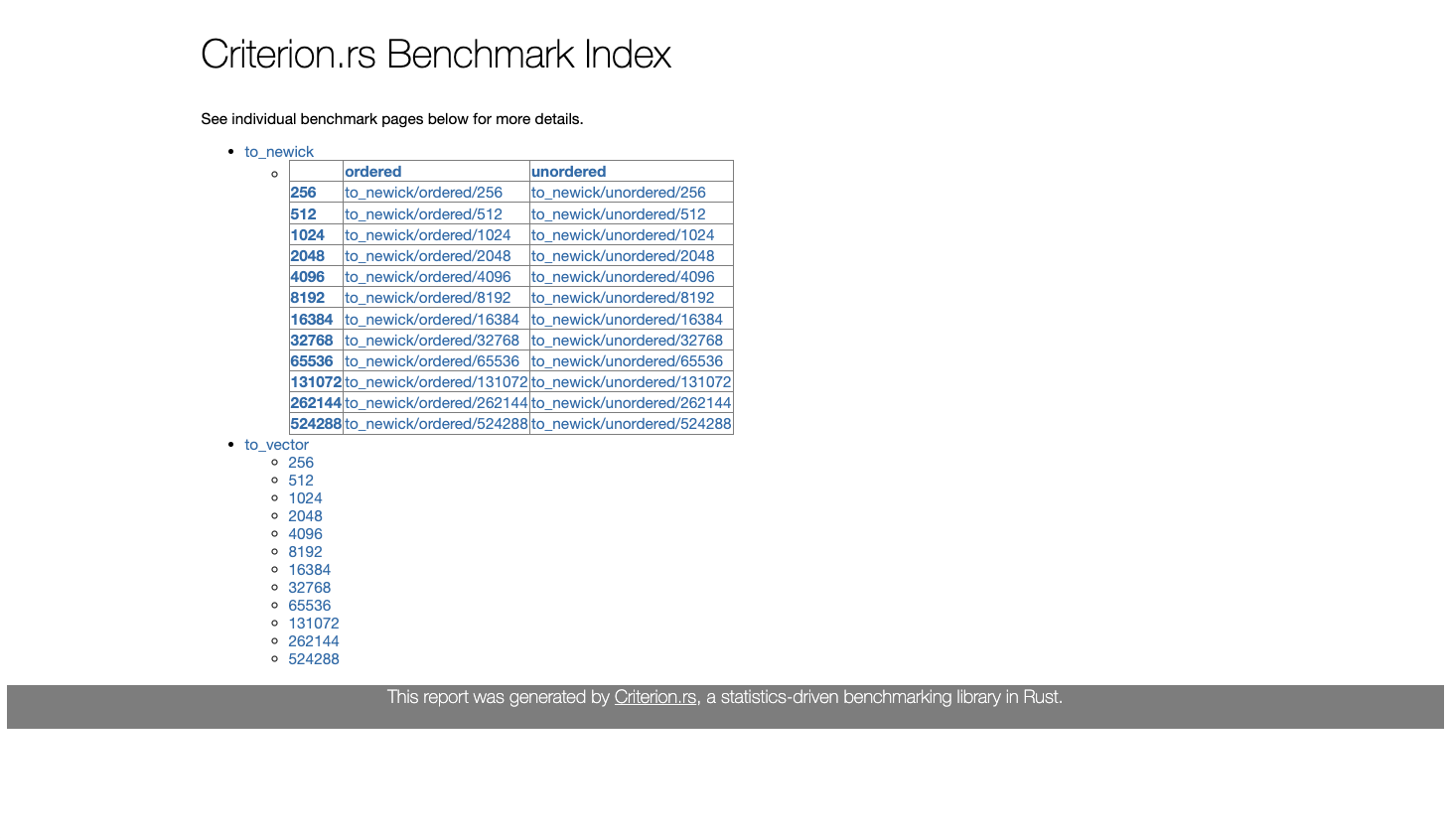Open to_newick/ordered/262144 benchmark
The image size is (1450, 840).
[x=436, y=403]
